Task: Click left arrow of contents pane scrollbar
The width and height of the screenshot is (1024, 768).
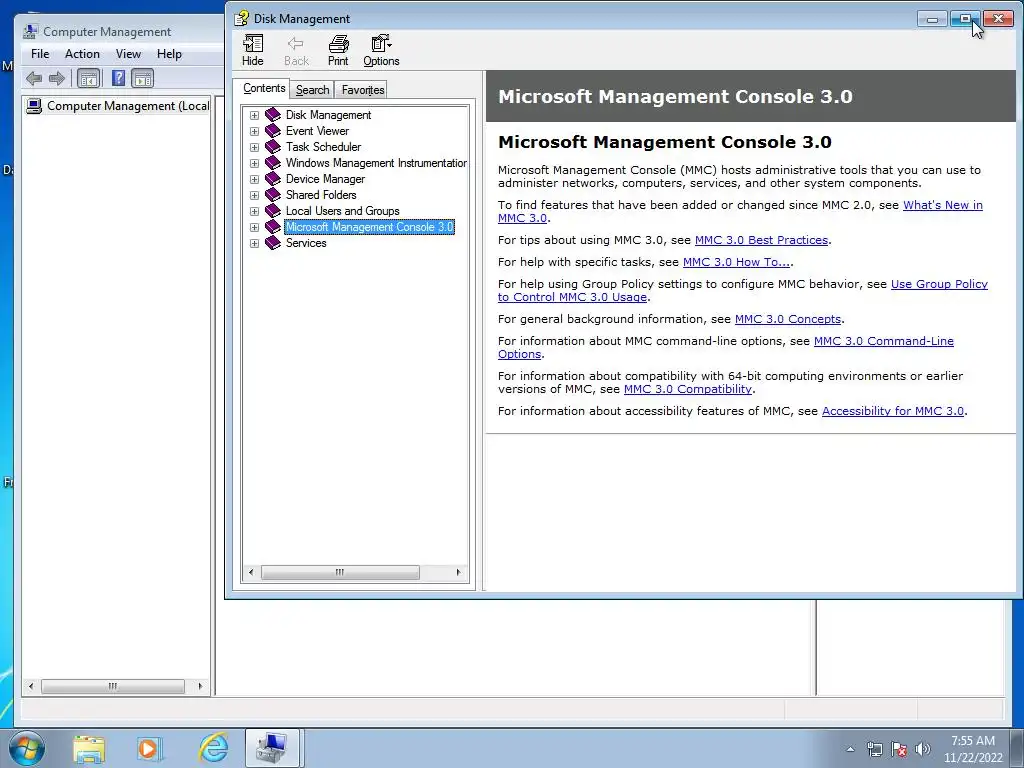Action: 251,573
